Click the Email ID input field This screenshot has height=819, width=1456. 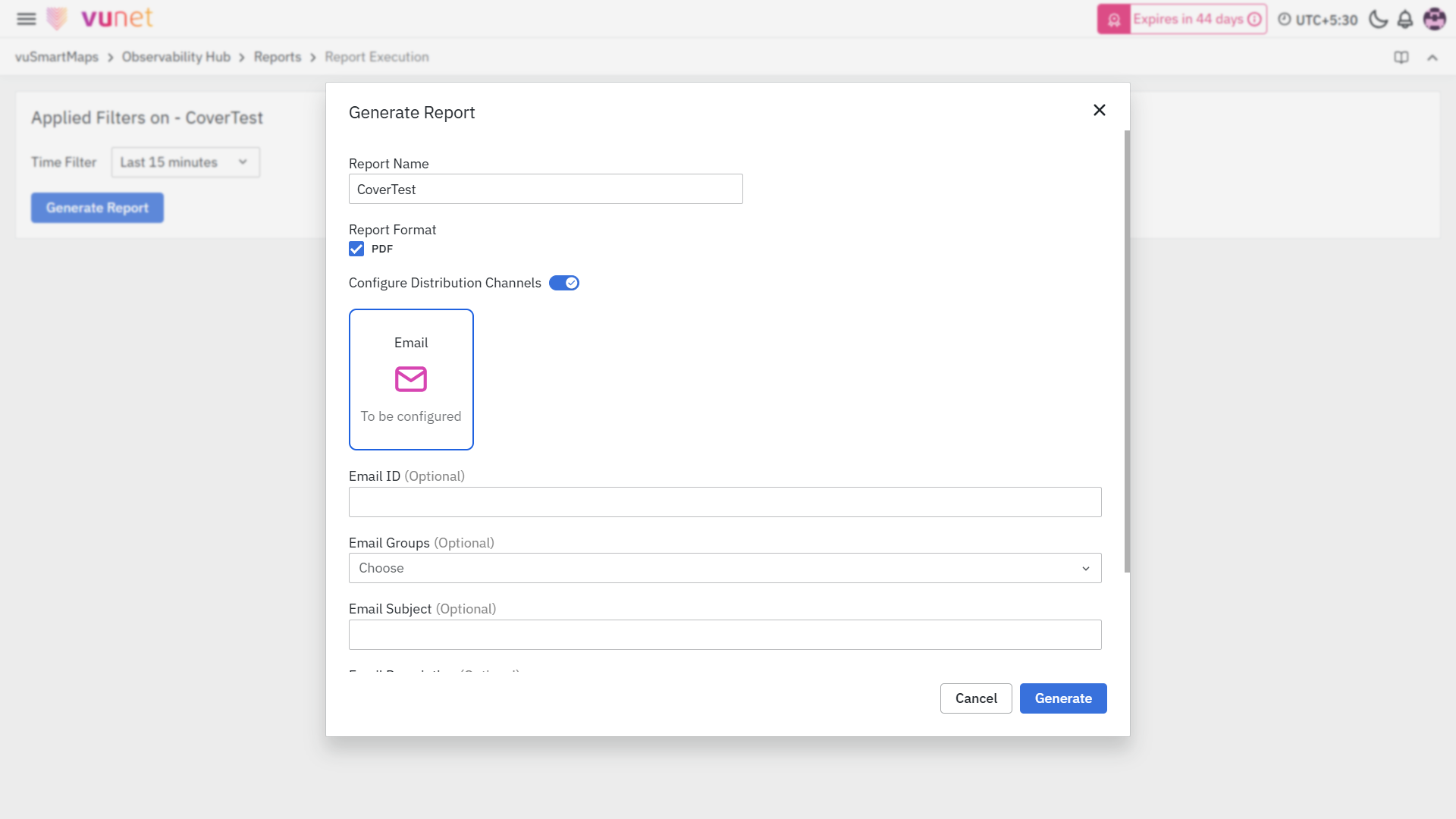(724, 502)
